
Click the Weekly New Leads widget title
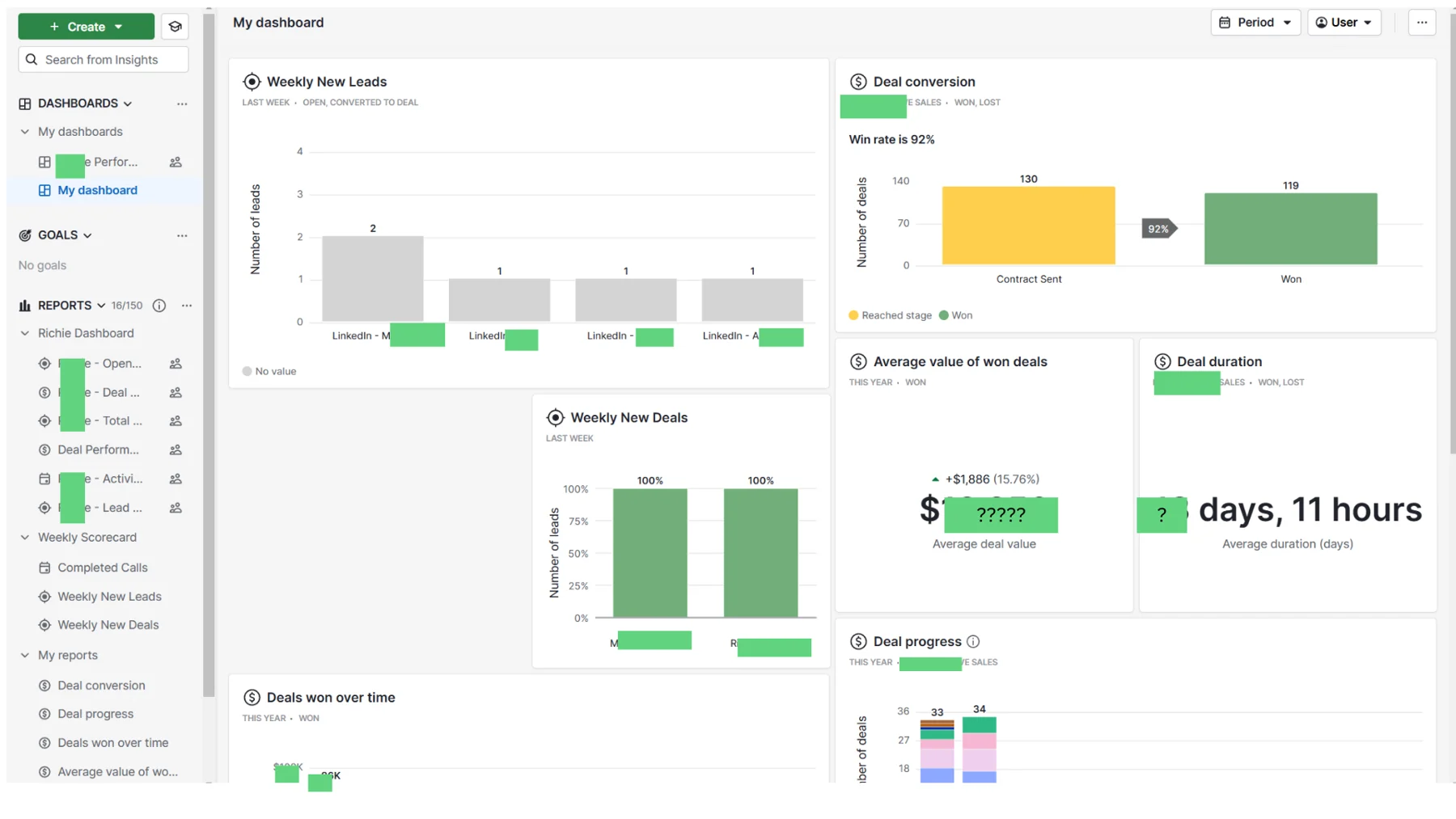[x=327, y=82]
